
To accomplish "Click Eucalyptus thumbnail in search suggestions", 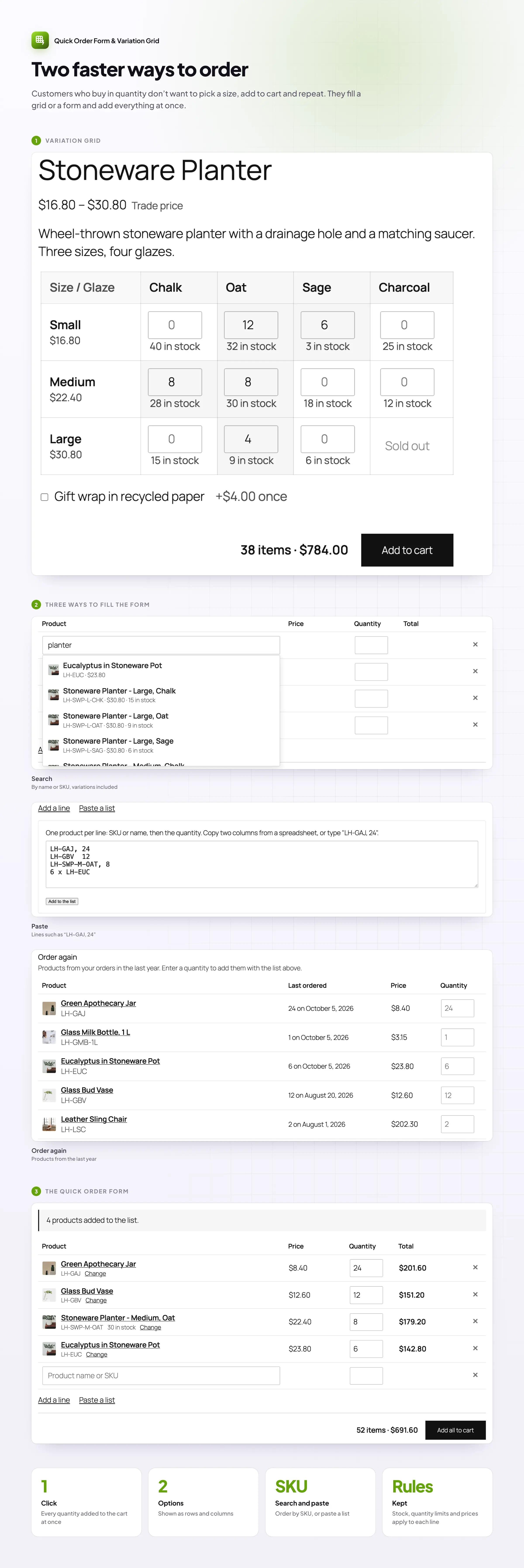I will 53,670.
